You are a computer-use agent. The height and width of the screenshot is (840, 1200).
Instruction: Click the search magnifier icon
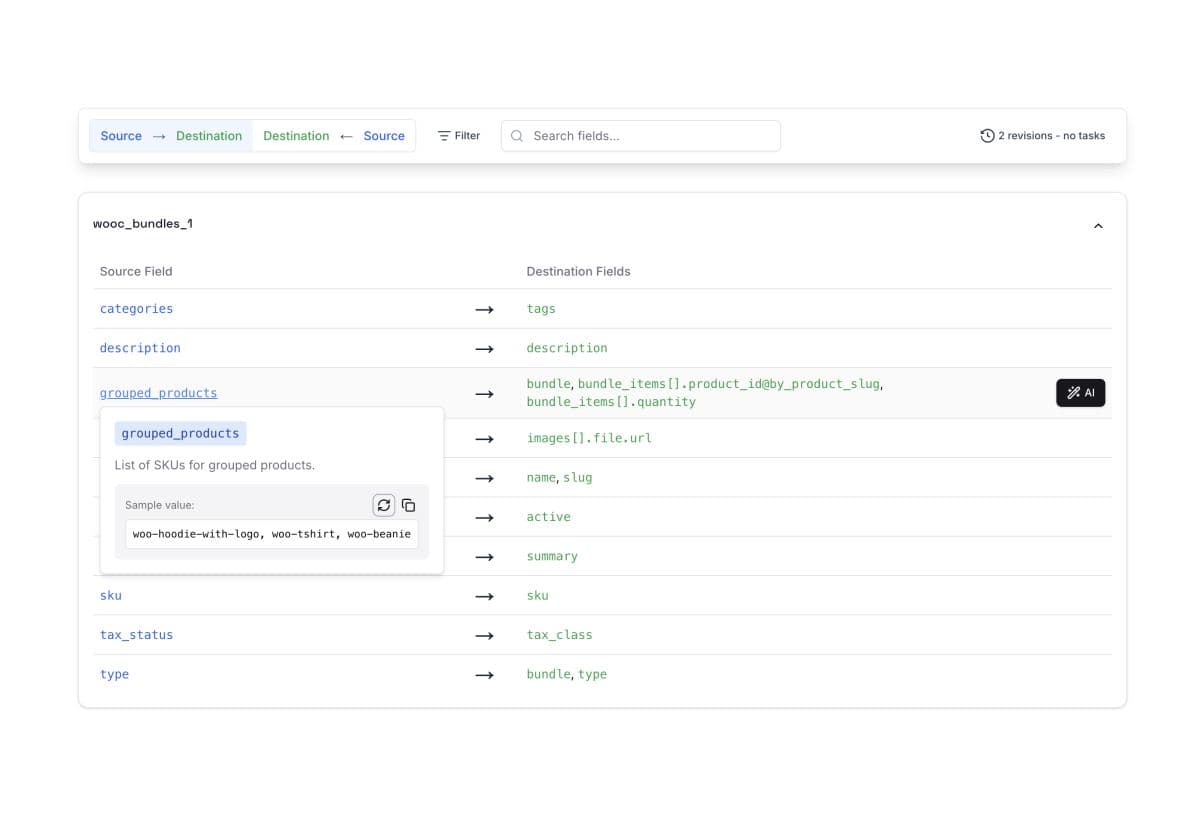coord(516,135)
